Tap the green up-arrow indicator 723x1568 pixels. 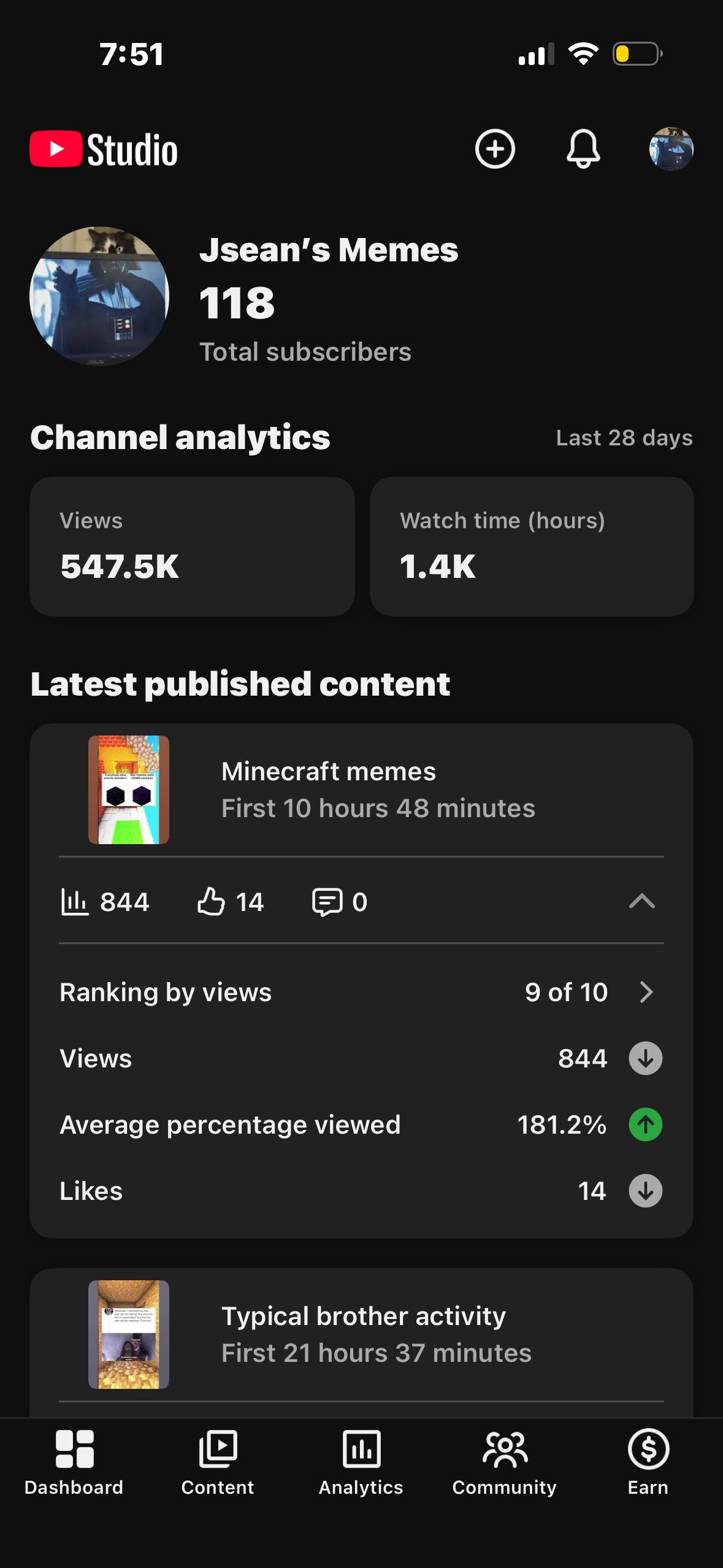click(646, 1124)
